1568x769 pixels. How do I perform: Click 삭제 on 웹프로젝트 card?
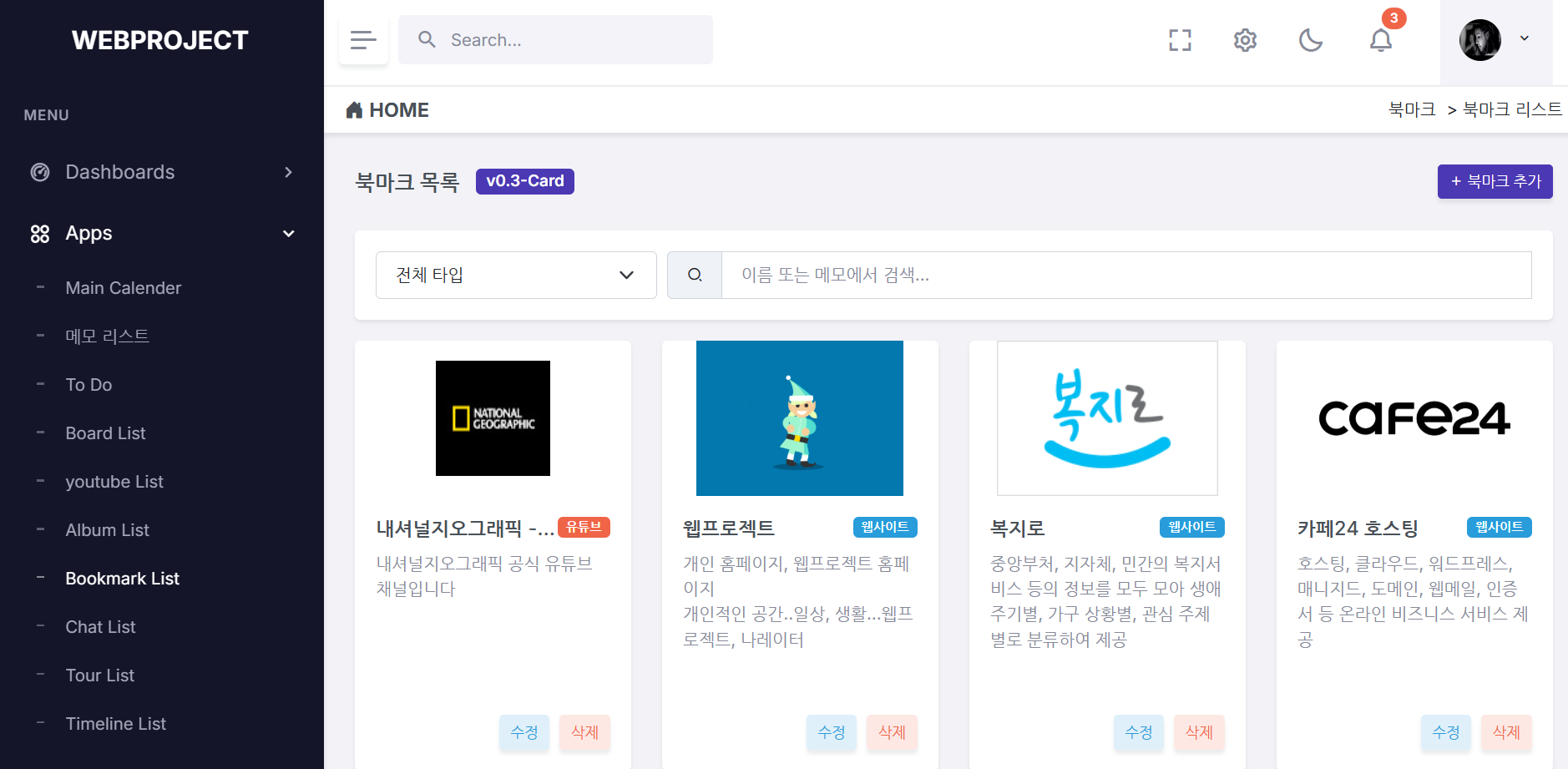(x=892, y=732)
